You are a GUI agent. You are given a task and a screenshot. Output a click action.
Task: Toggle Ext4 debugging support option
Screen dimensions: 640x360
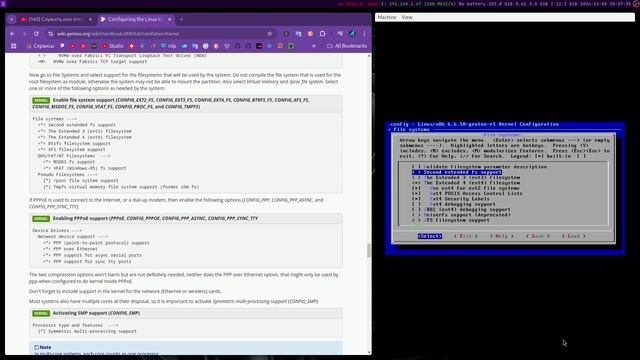453,204
